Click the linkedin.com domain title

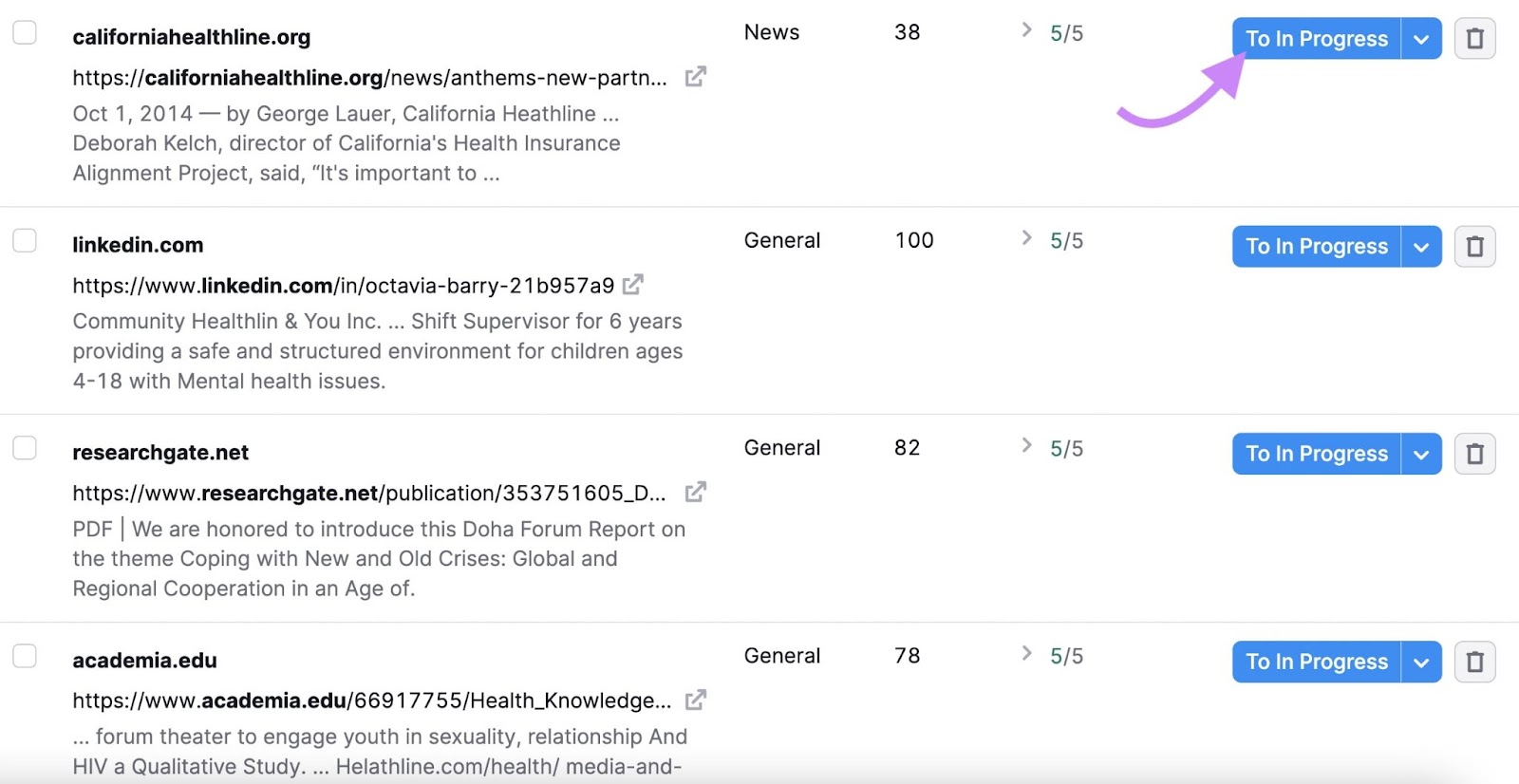pyautogui.click(x=138, y=245)
